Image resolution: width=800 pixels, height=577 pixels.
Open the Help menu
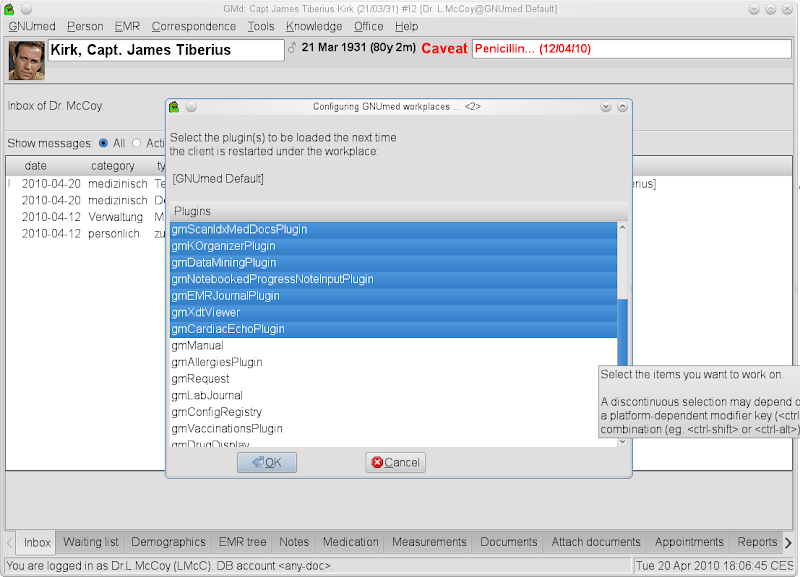tap(406, 27)
